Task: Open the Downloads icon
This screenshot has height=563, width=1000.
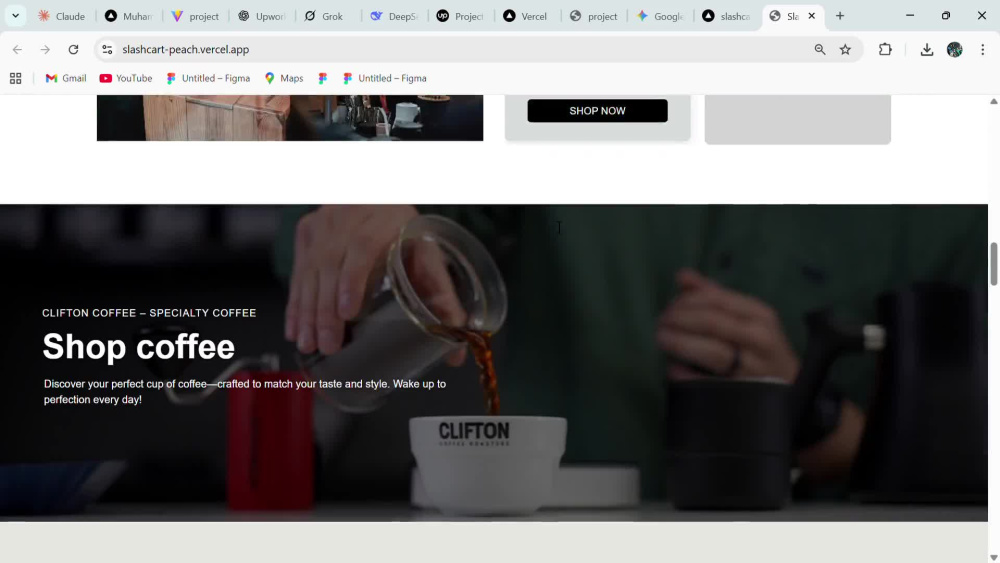Action: [x=927, y=49]
